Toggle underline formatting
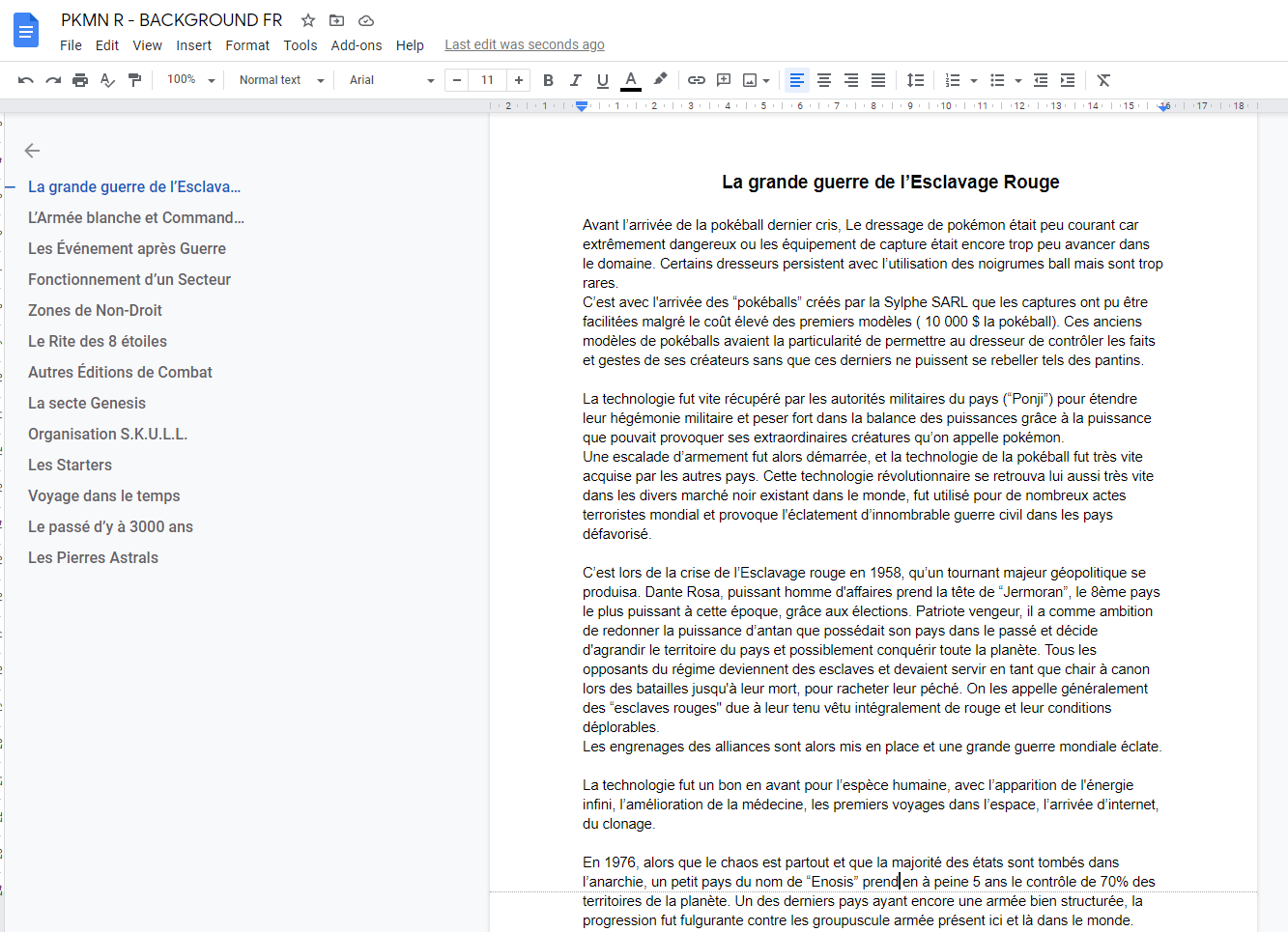This screenshot has width=1288, height=932. pyautogui.click(x=602, y=80)
